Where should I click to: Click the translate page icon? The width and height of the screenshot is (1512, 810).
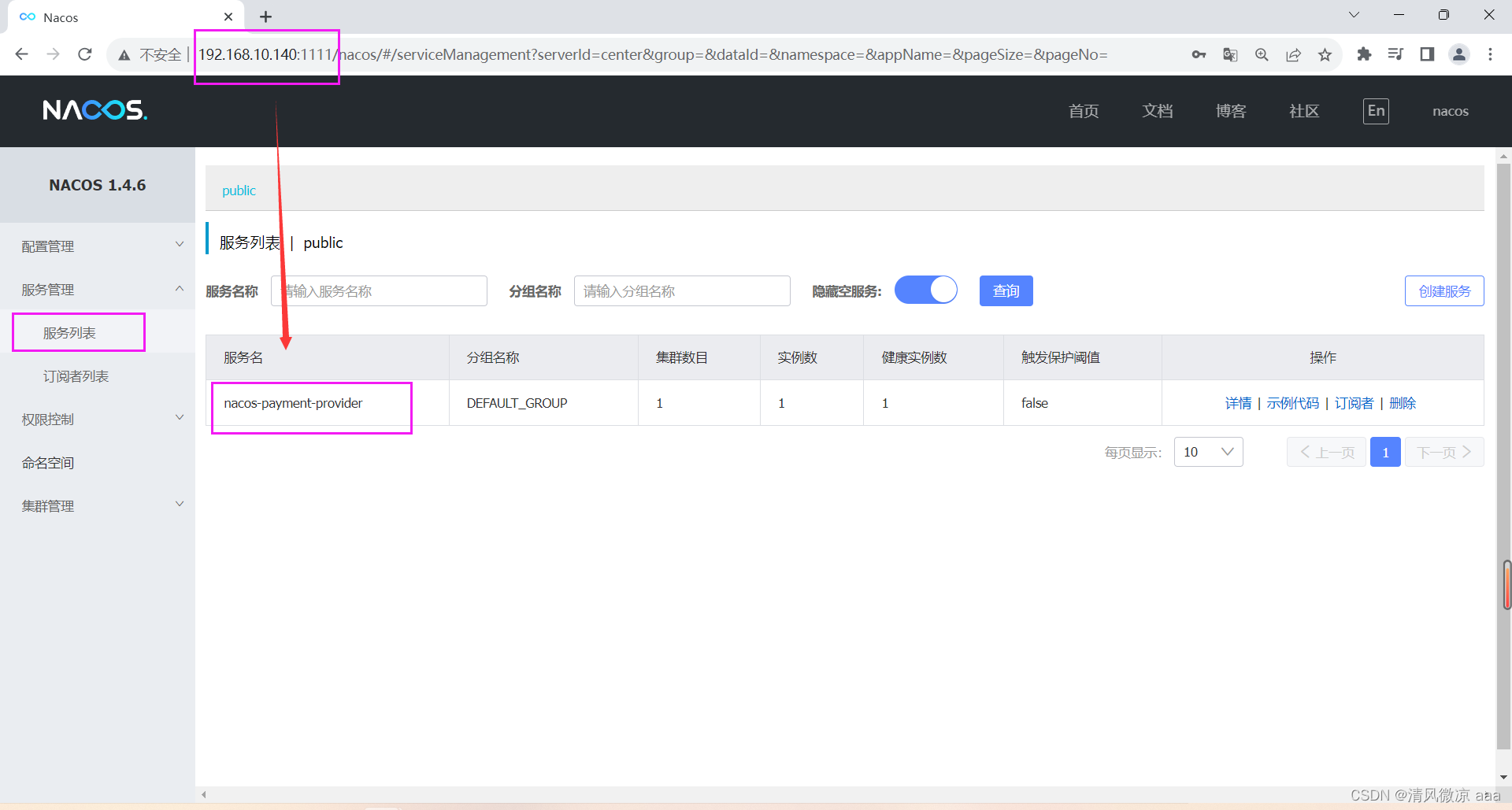tap(1230, 54)
